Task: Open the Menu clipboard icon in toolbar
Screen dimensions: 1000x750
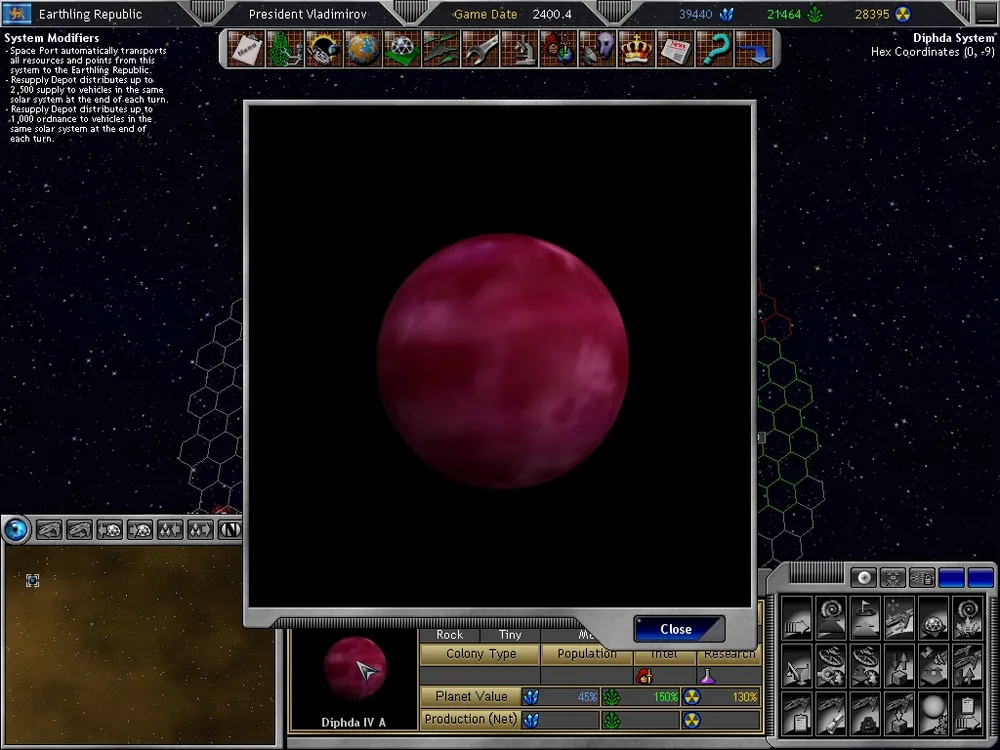Action: tap(245, 48)
